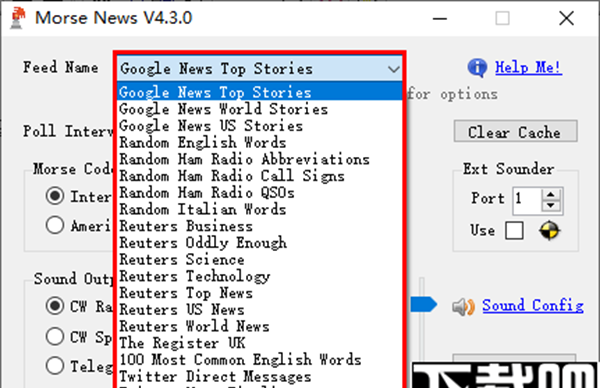Click the Morse News app icon in title bar
This screenshot has width=600, height=388.
tap(18, 18)
